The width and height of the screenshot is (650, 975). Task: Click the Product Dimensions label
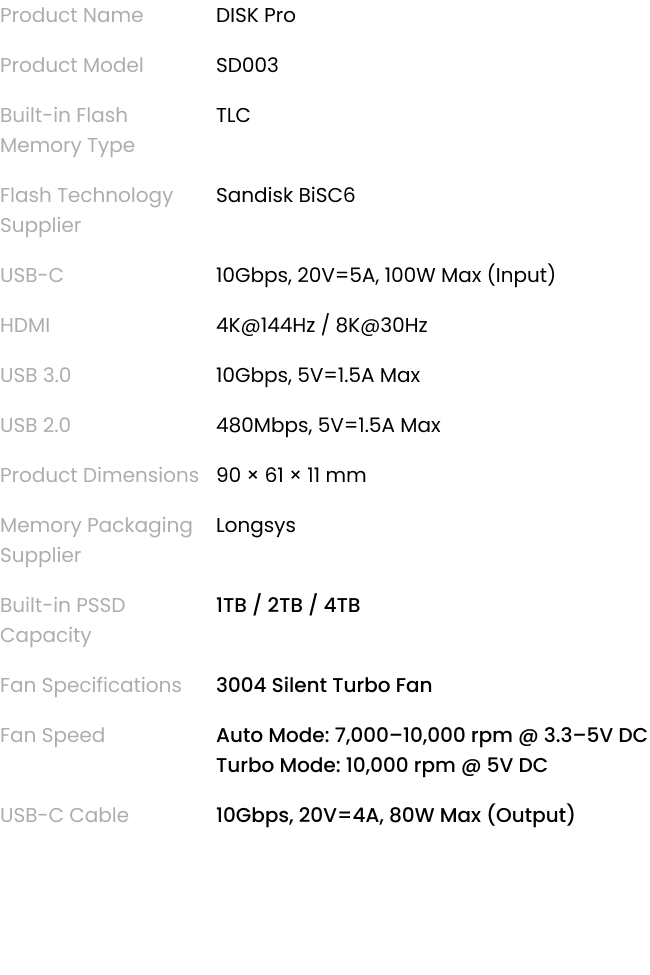click(x=100, y=475)
